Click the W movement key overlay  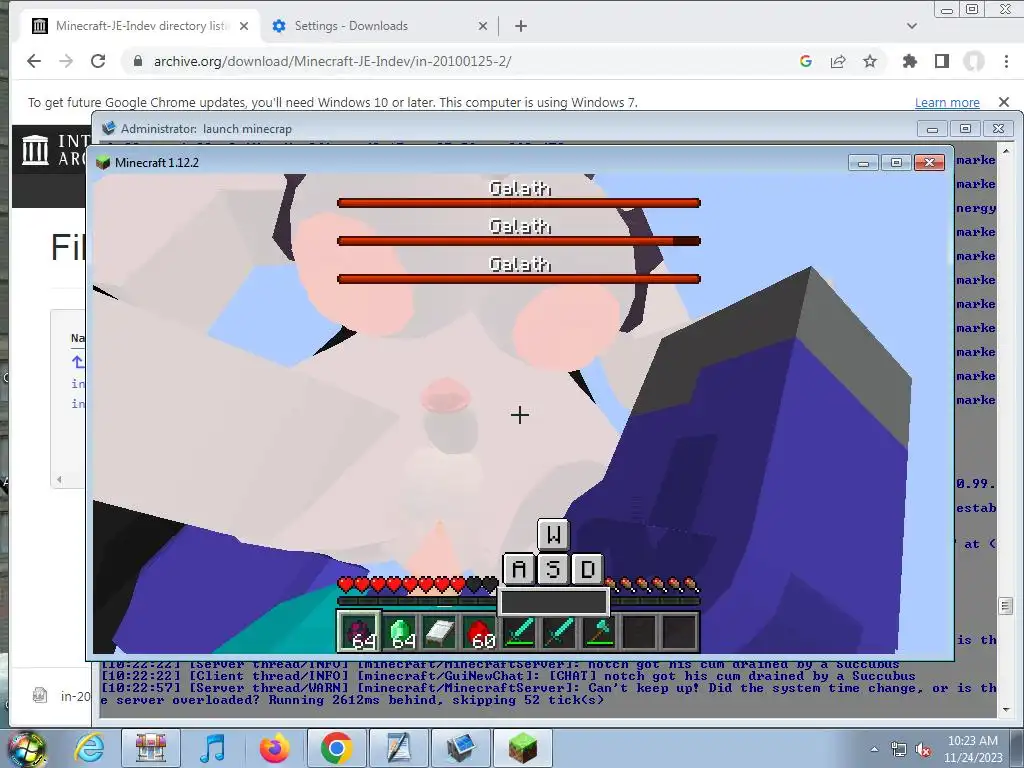tap(553, 535)
